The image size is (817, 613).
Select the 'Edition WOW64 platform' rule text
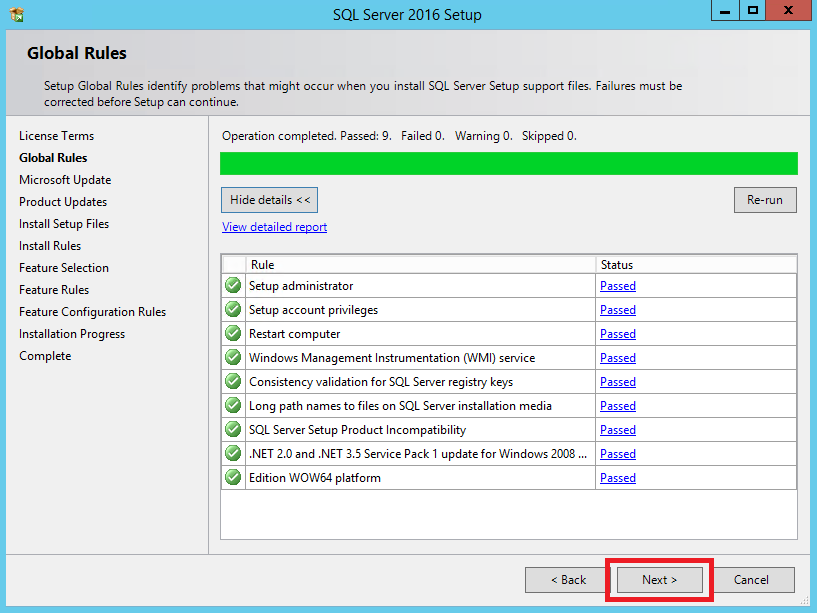(x=315, y=477)
